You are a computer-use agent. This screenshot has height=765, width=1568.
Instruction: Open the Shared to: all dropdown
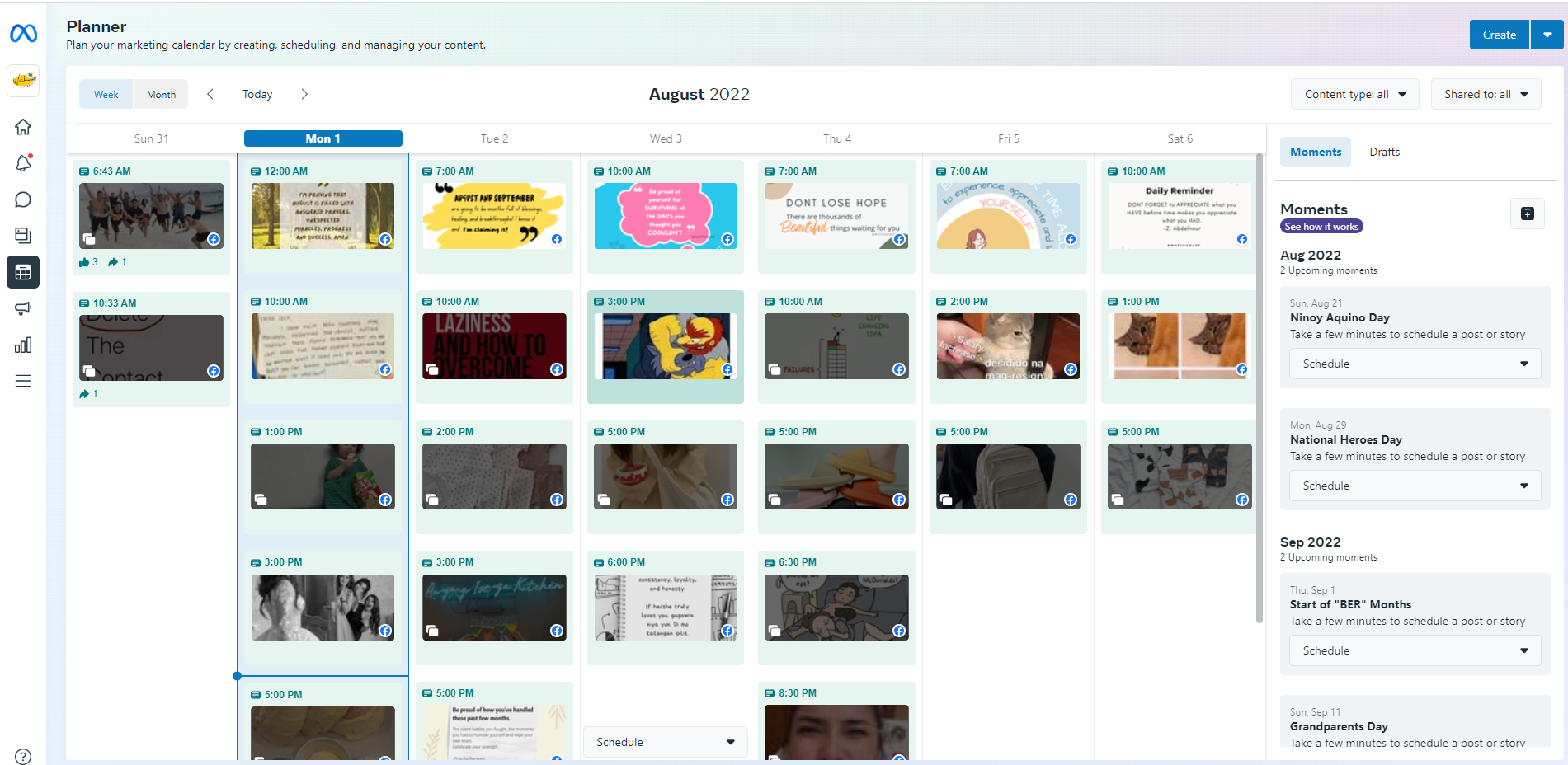1486,94
